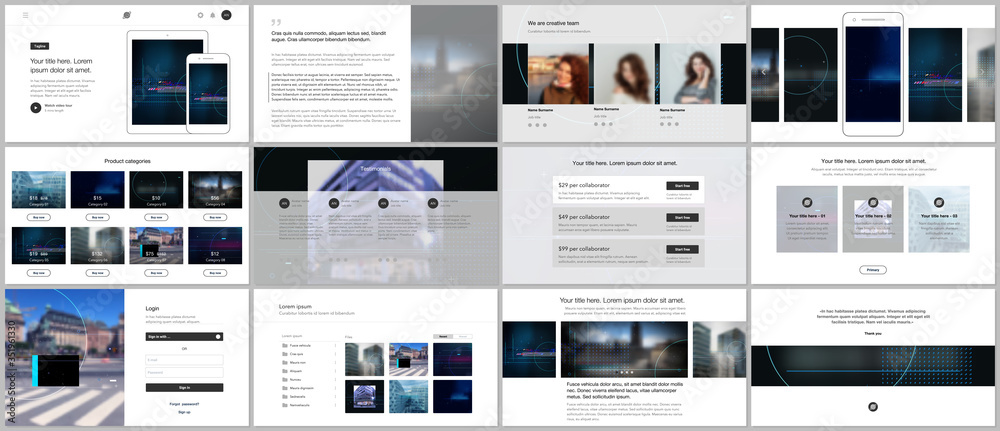This screenshot has height=431, width=1000.
Task: Click Buy now under Category 02
Action: [97, 217]
